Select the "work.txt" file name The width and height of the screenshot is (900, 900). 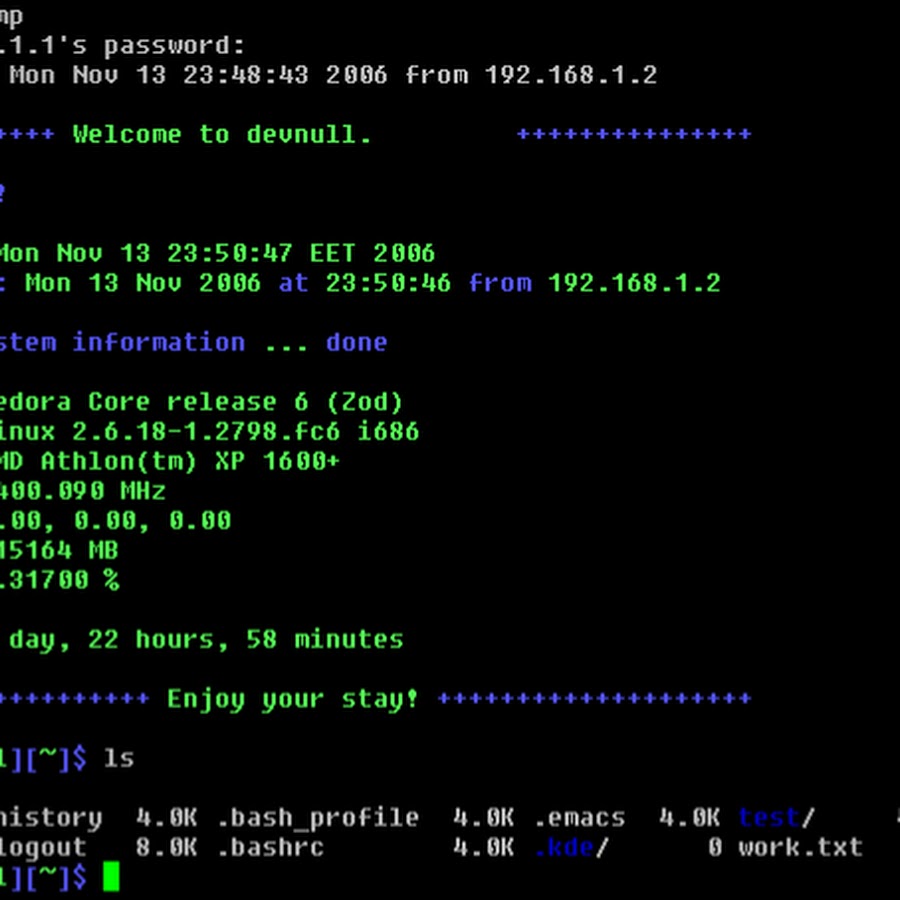(801, 848)
